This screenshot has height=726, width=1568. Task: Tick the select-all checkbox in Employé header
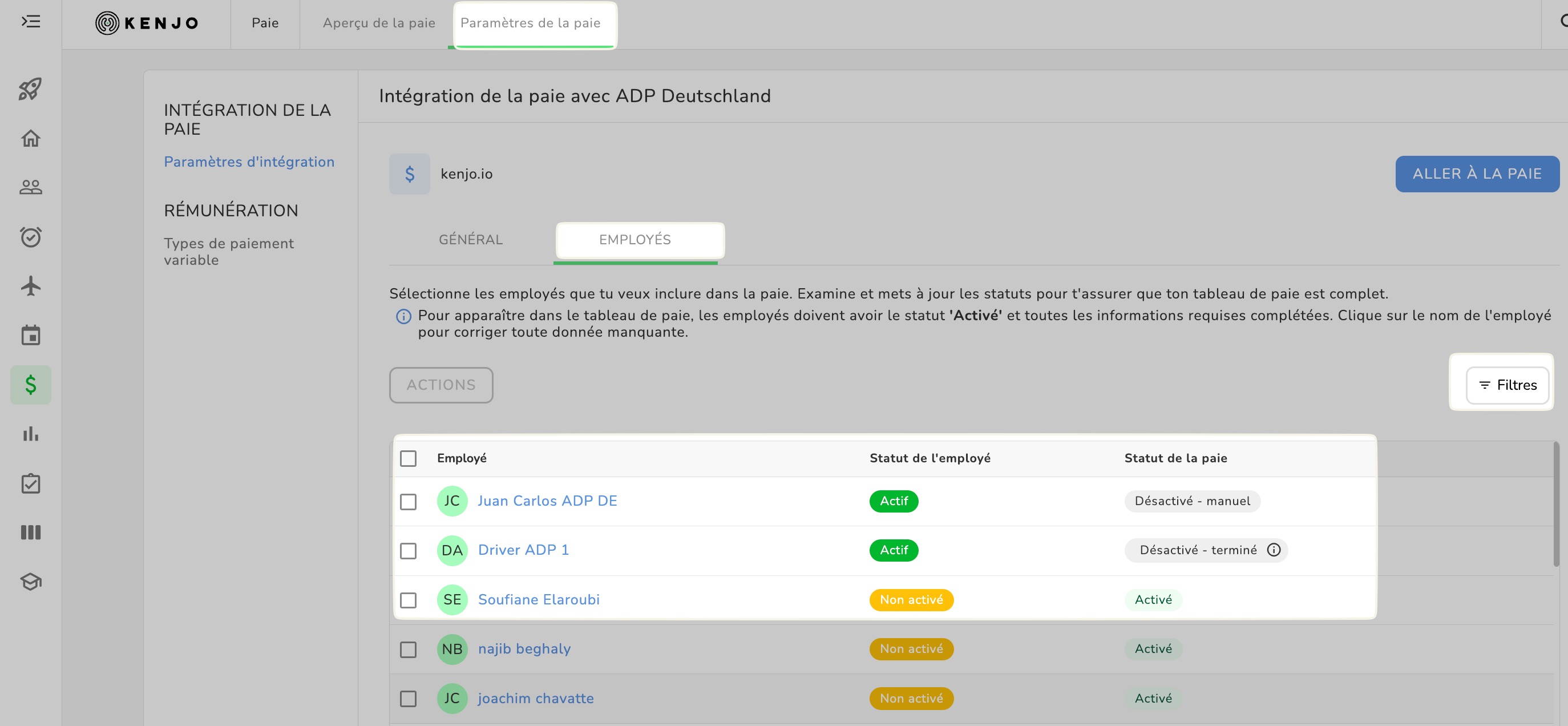tap(408, 458)
